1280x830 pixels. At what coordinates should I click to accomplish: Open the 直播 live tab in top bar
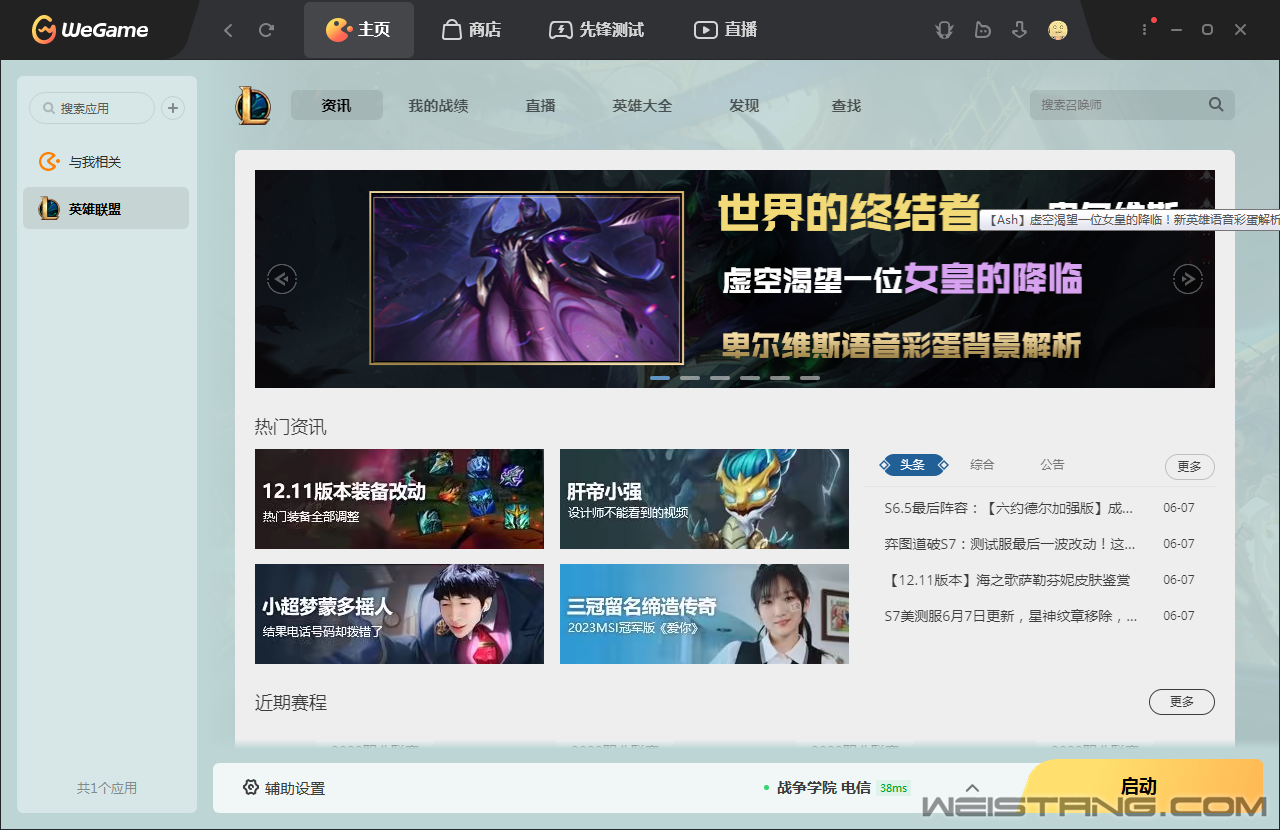tap(726, 30)
